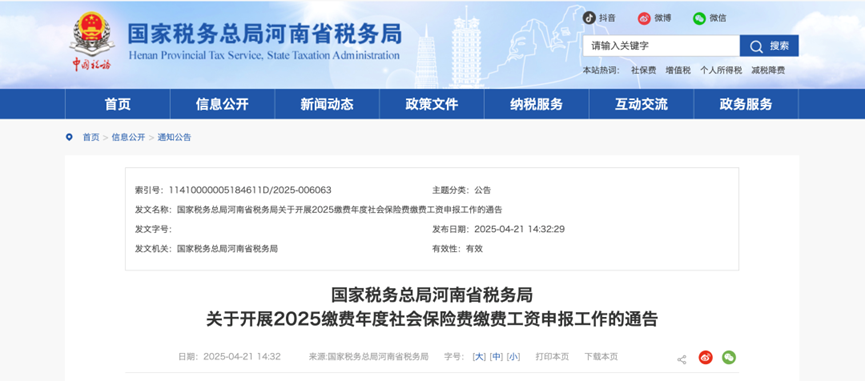865x381 pixels.
Task: Open the 信息公开 navigation menu
Action: tap(222, 104)
